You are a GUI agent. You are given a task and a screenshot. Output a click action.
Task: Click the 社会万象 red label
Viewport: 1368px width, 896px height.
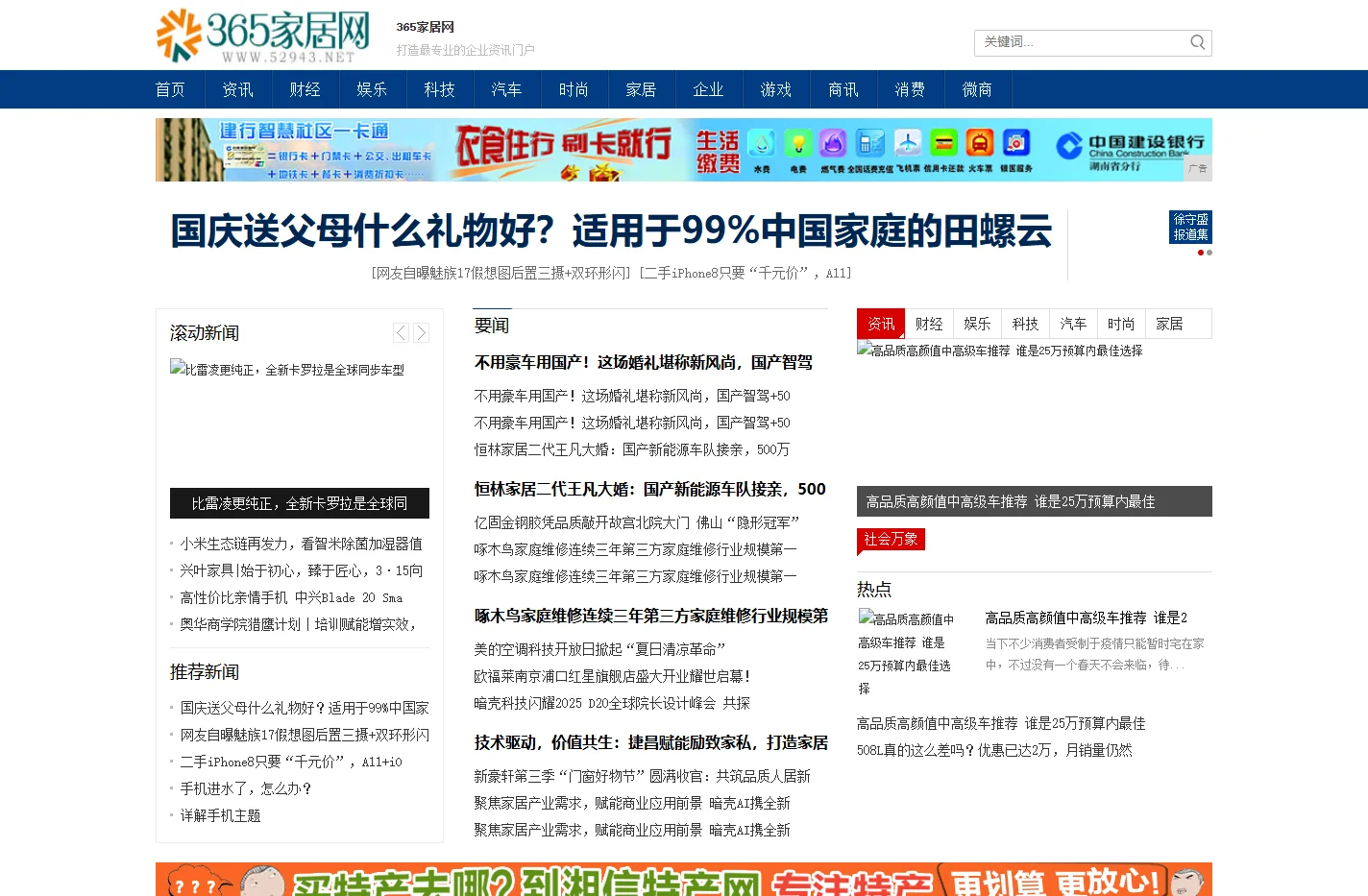891,540
